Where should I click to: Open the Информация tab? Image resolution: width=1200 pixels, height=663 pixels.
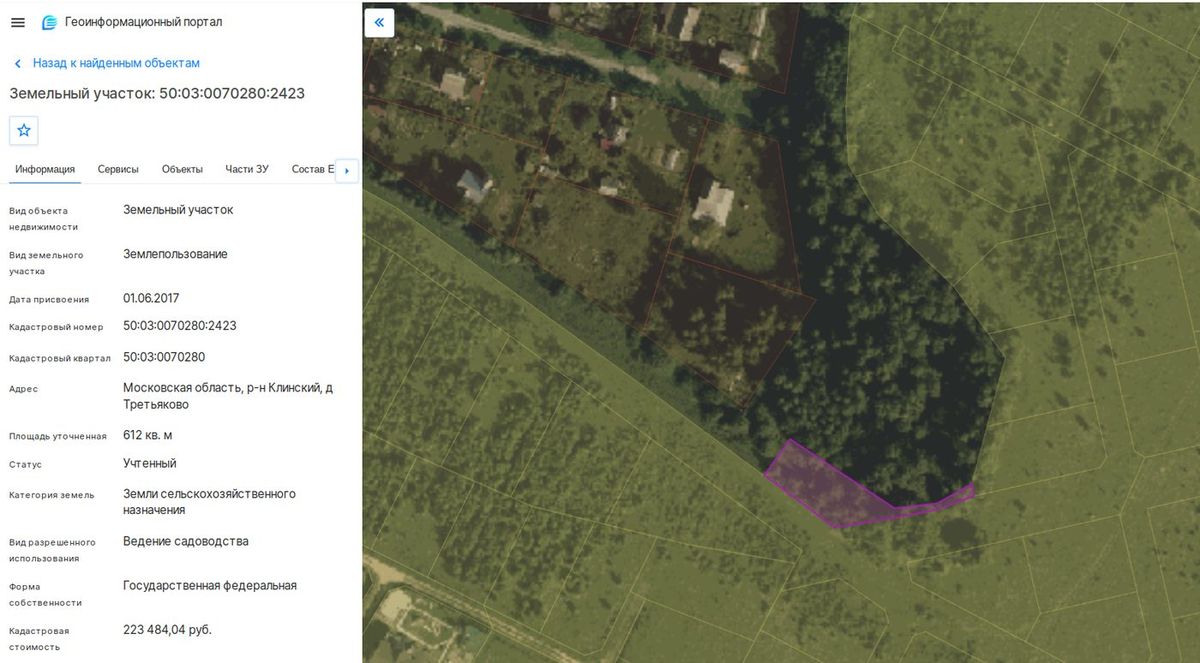pos(45,169)
